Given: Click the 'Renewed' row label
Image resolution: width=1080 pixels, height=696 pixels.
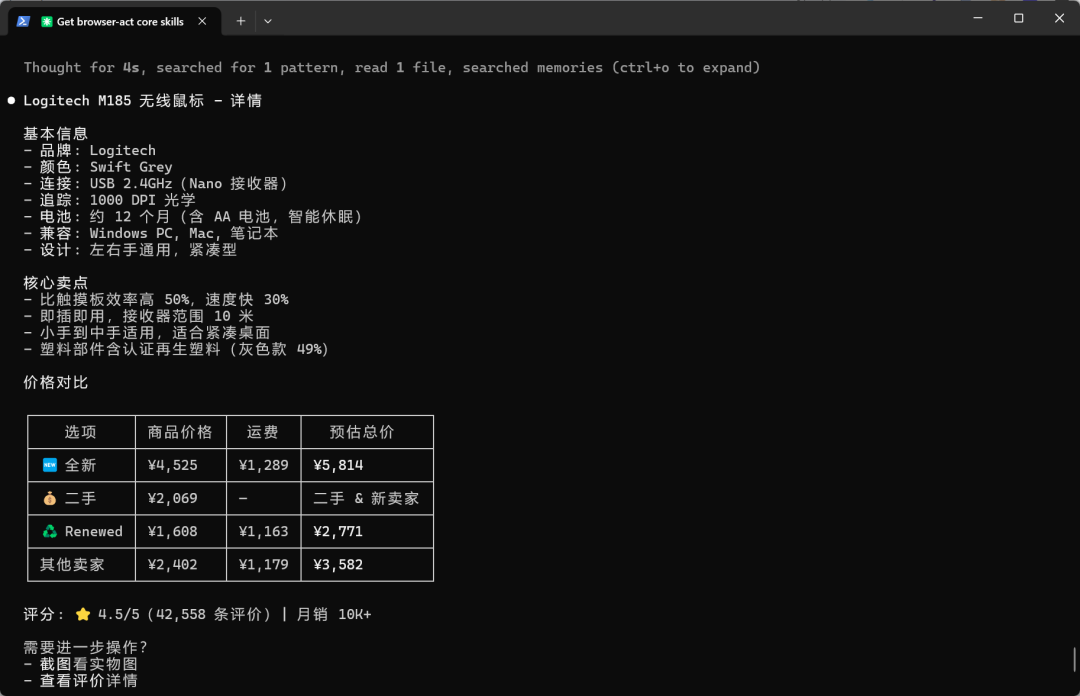Looking at the screenshot, I should pos(94,531).
